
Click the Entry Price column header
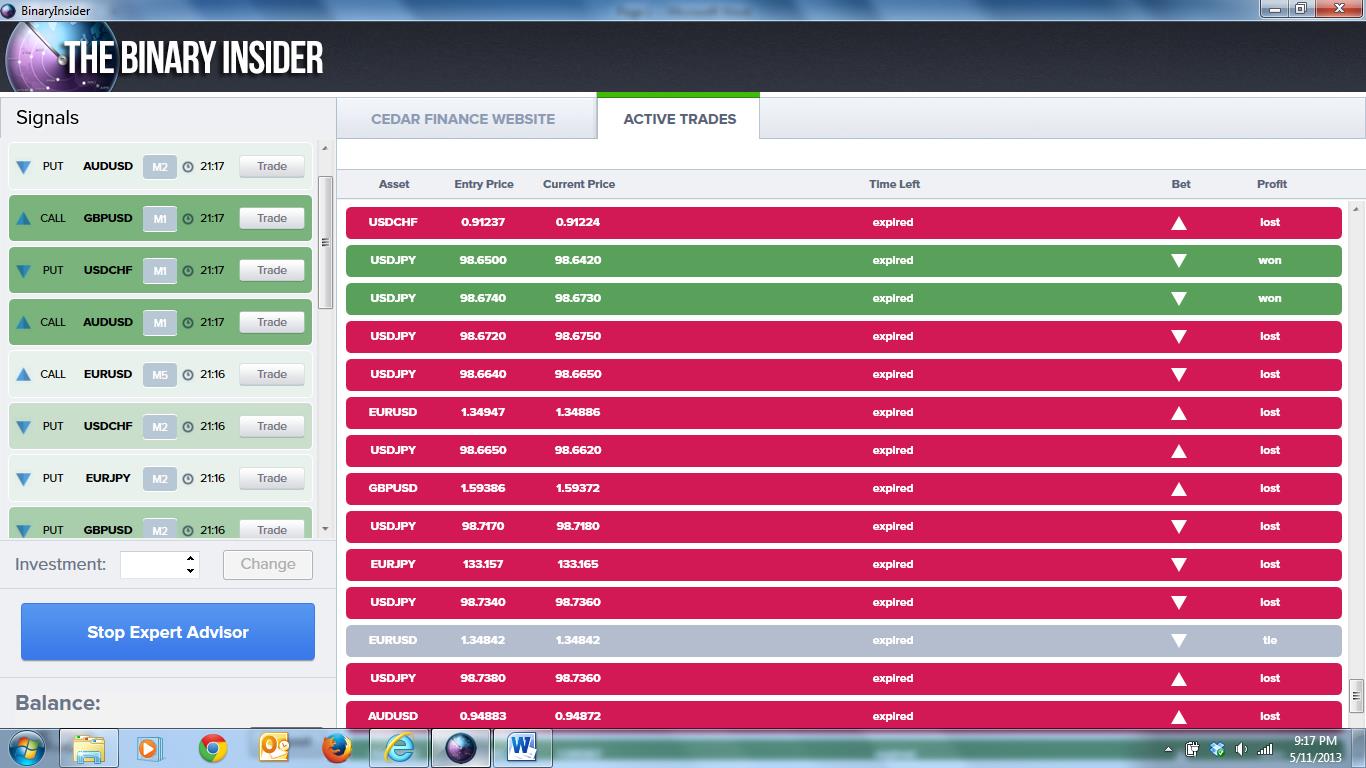[x=484, y=184]
